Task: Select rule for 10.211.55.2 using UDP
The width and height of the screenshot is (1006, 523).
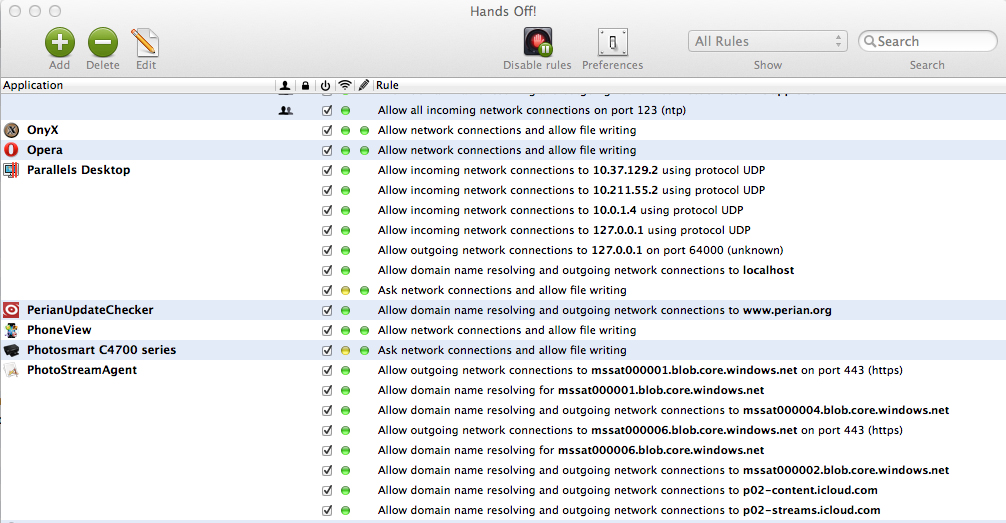Action: pyautogui.click(x=571, y=190)
